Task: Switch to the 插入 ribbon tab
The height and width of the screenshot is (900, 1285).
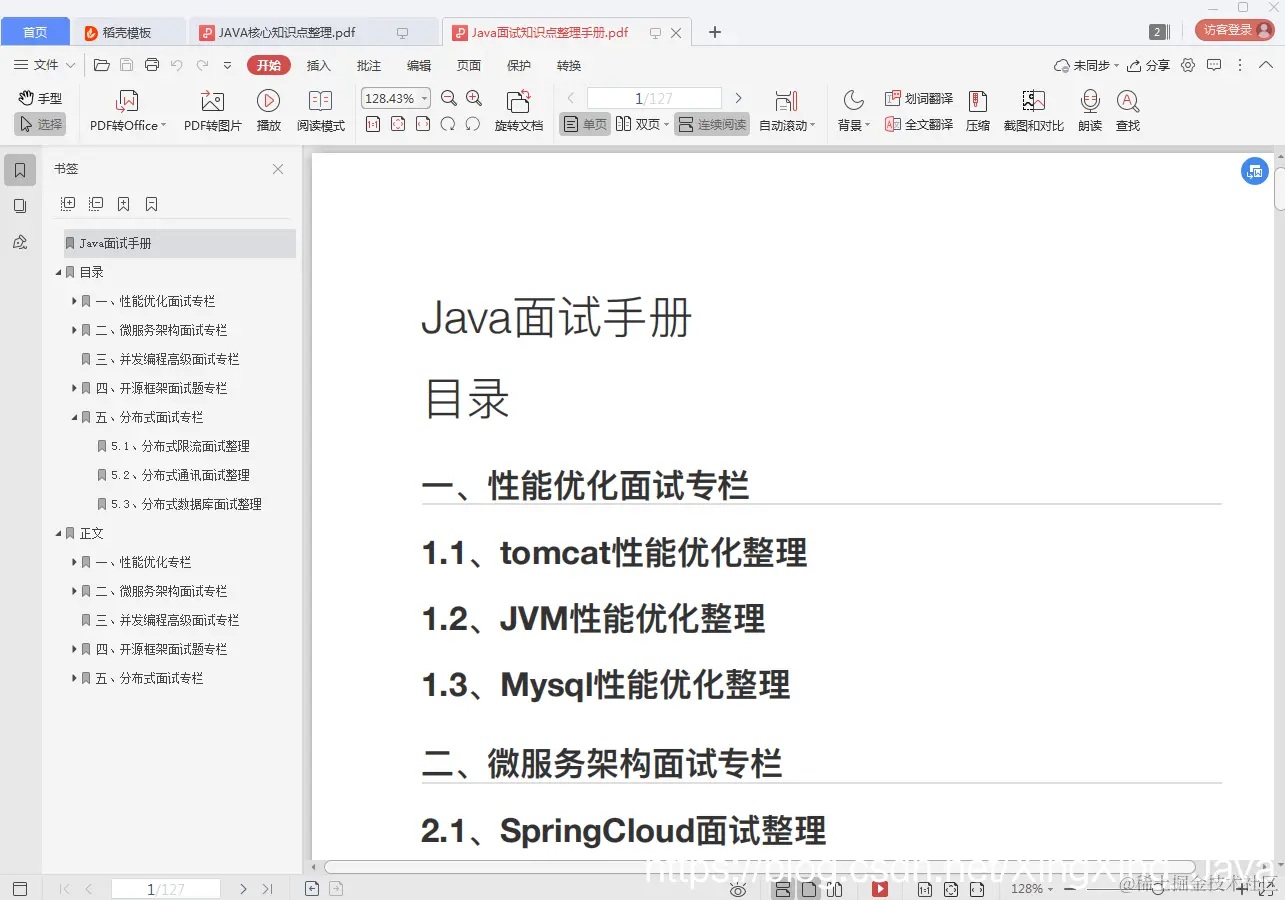Action: 318,65
